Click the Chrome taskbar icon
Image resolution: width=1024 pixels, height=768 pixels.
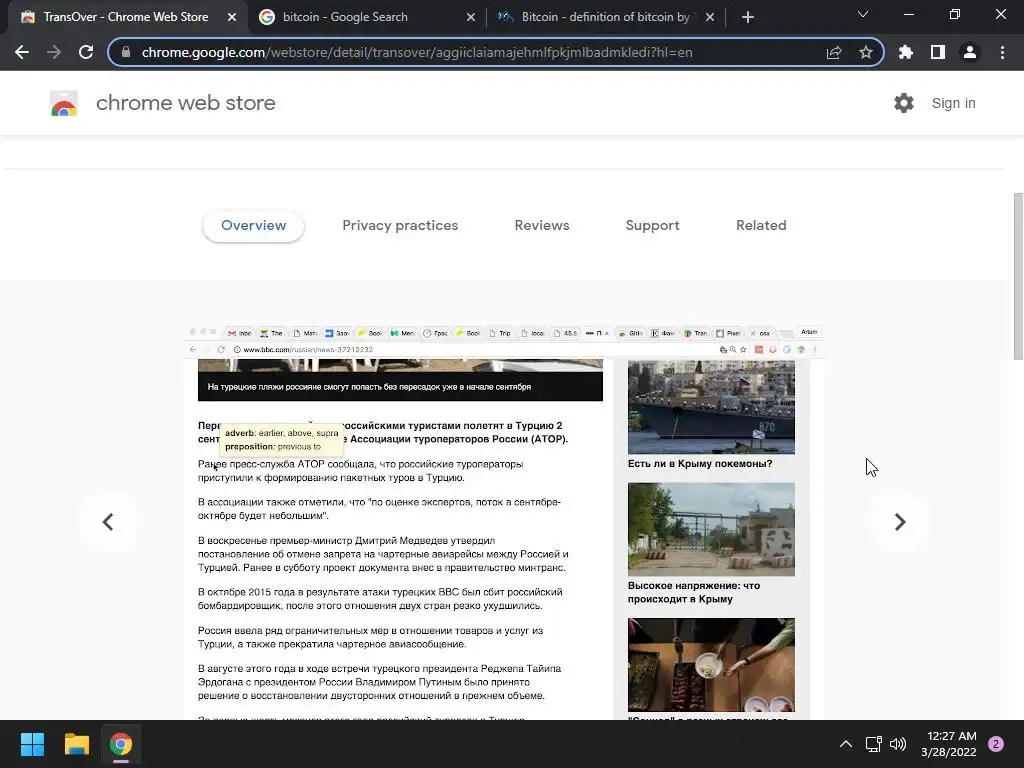[121, 744]
